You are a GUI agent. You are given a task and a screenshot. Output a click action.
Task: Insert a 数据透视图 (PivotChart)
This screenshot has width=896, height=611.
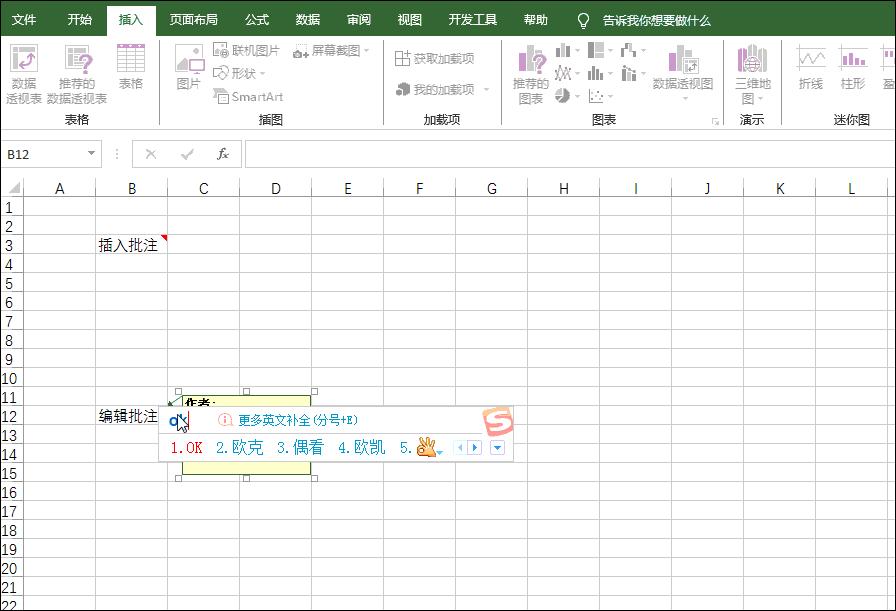681,70
